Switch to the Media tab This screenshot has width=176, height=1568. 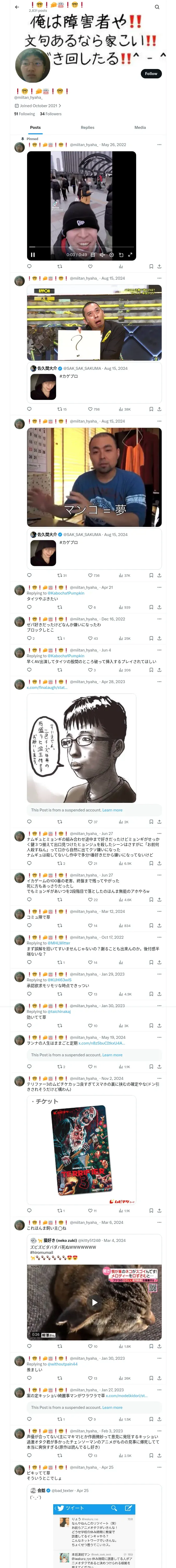[140, 127]
